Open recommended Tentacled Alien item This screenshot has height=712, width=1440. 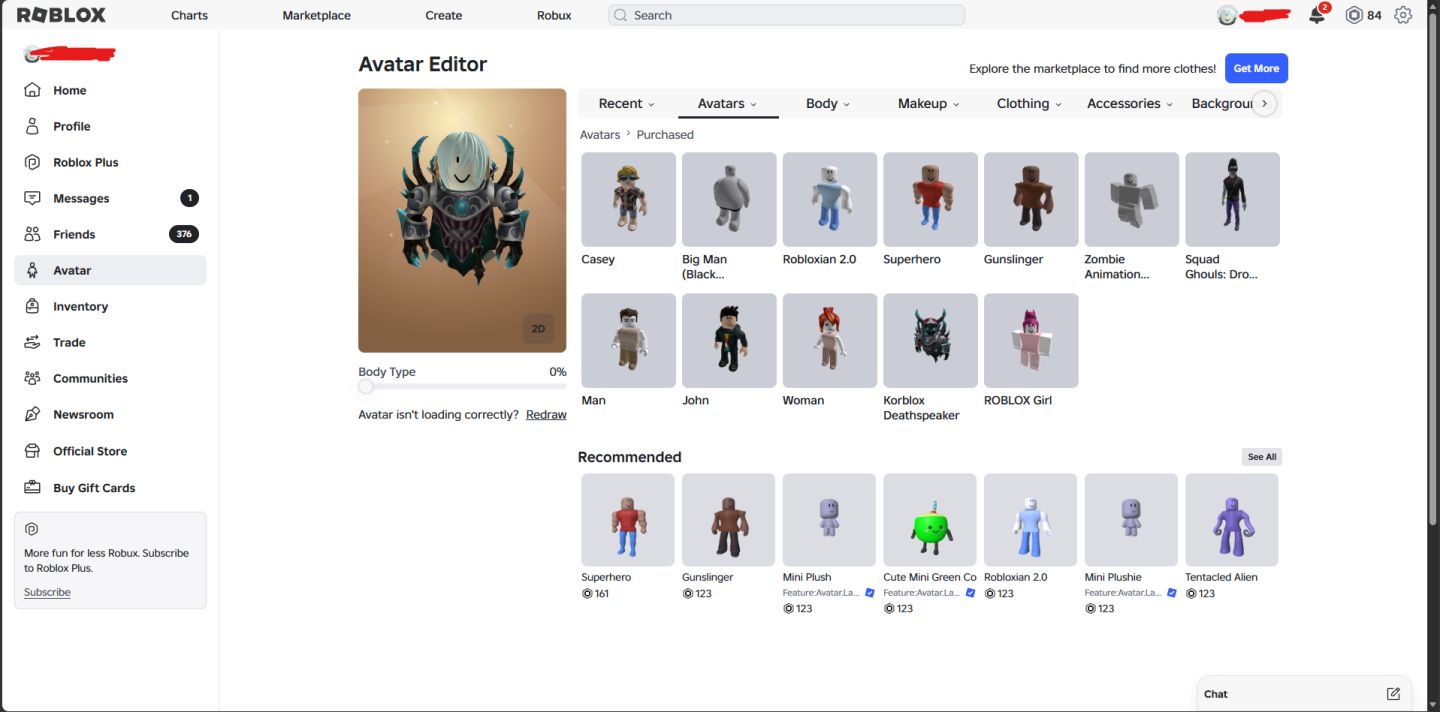pyautogui.click(x=1231, y=520)
